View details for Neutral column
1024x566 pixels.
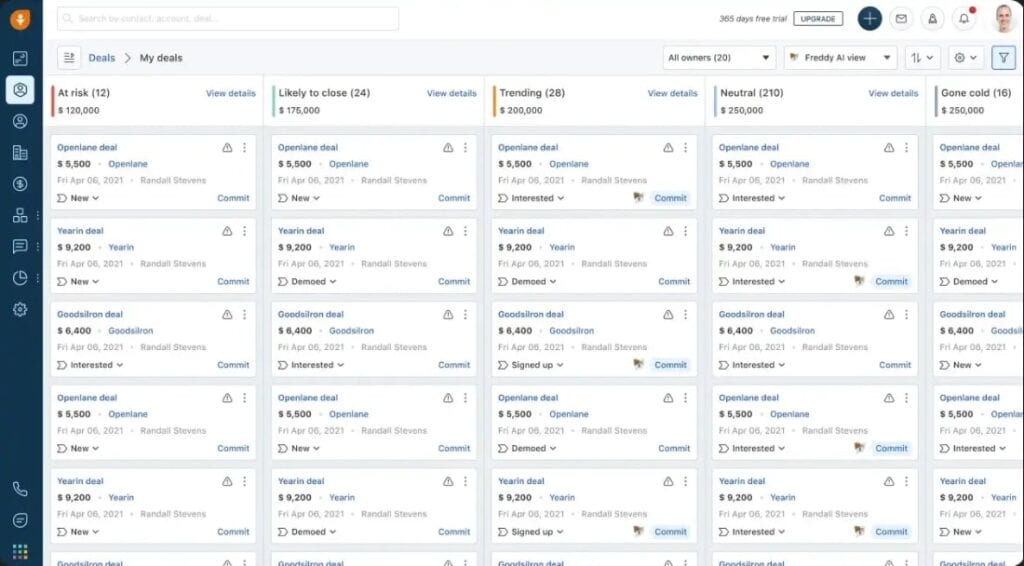click(x=893, y=93)
